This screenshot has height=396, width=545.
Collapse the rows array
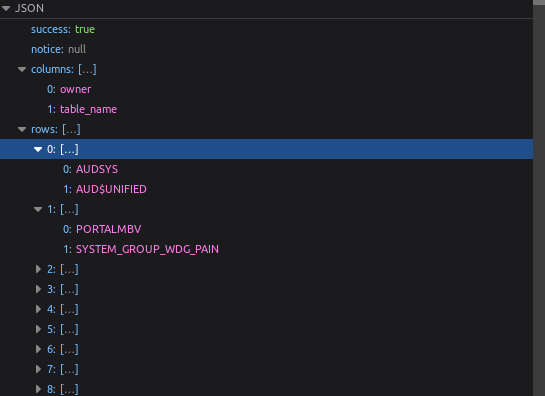(22, 129)
